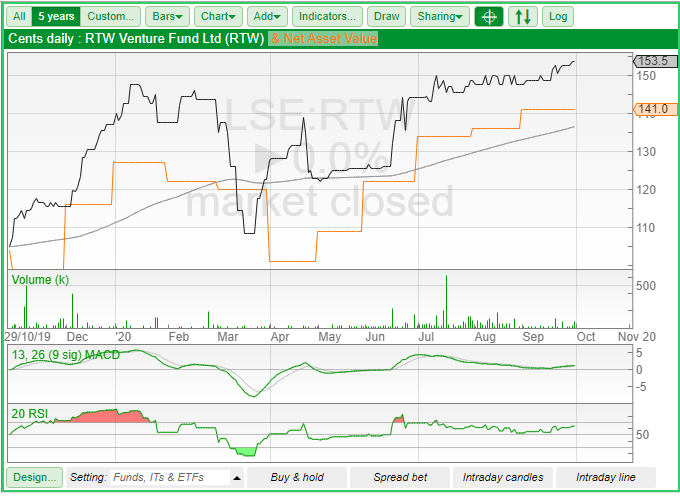
Task: Select Intraday line preset
Action: (x=606, y=477)
